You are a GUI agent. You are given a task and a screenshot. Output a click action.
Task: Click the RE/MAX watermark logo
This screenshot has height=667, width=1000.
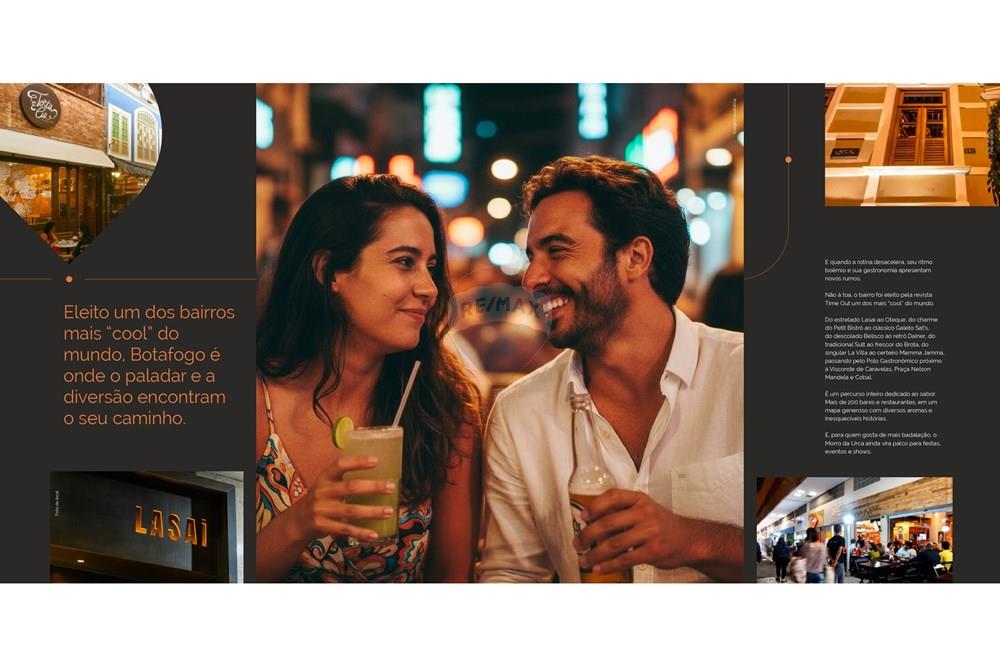click(x=500, y=312)
